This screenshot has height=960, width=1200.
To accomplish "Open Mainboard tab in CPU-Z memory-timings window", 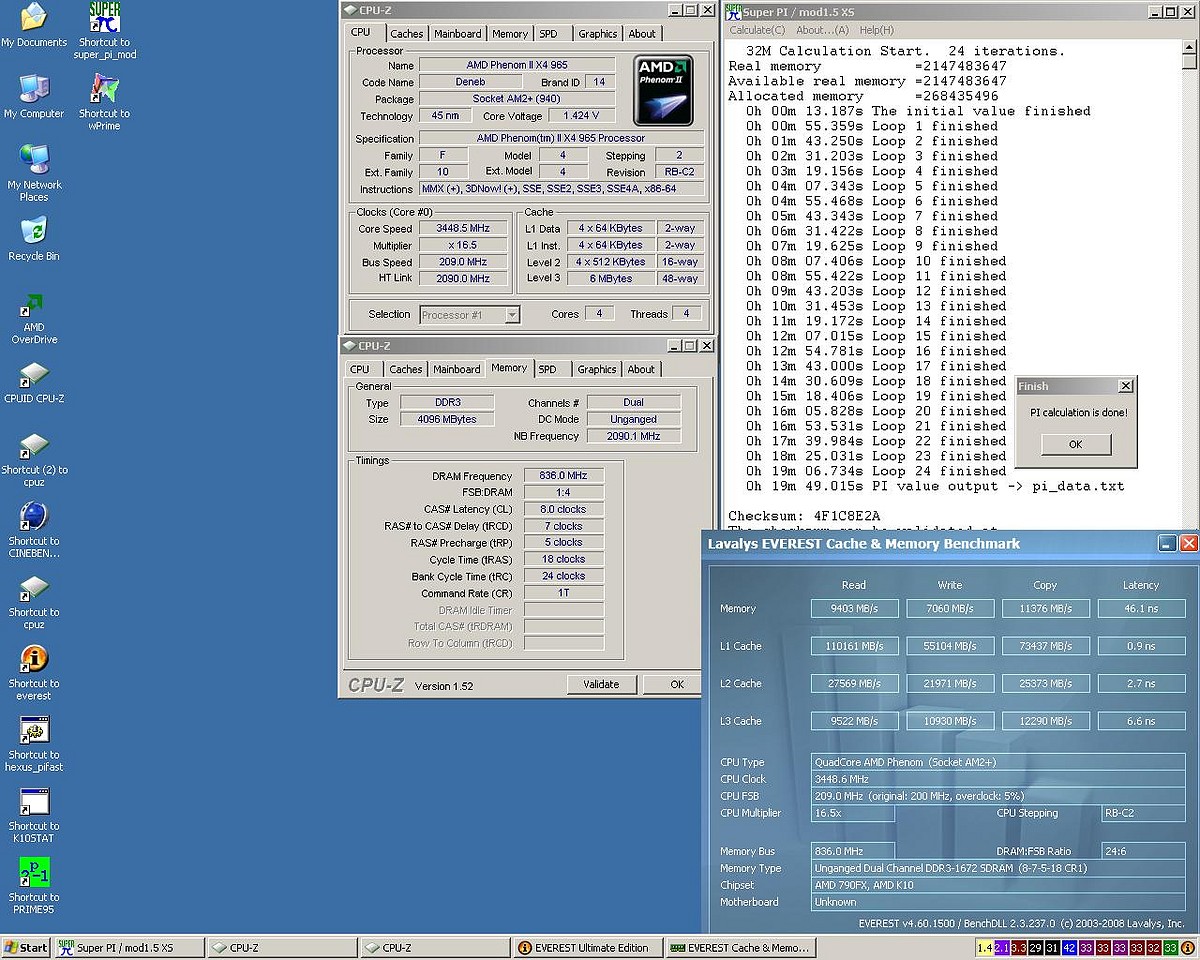I will point(457,369).
